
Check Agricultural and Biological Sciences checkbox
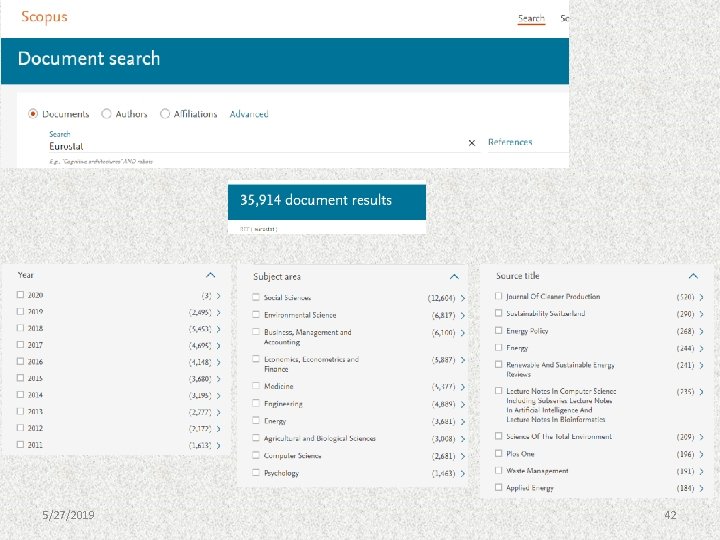pyautogui.click(x=256, y=438)
